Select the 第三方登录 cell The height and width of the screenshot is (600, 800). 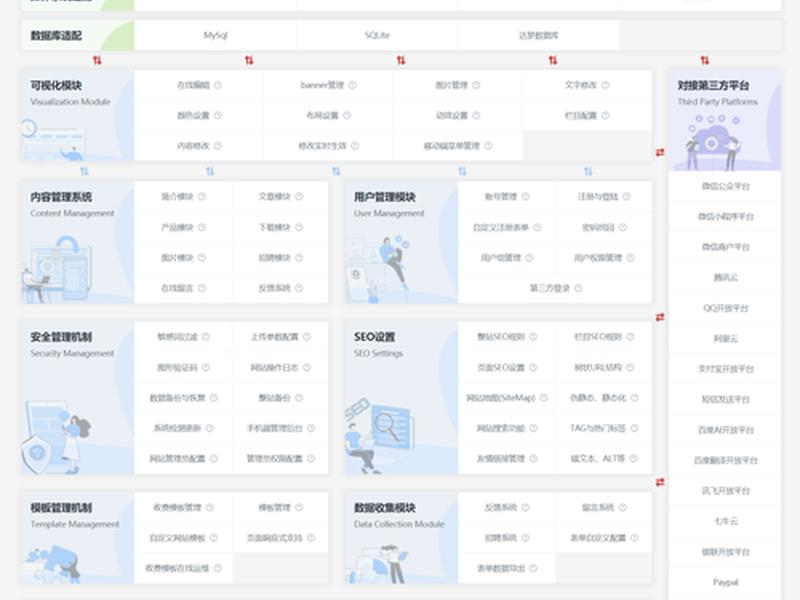(555, 288)
